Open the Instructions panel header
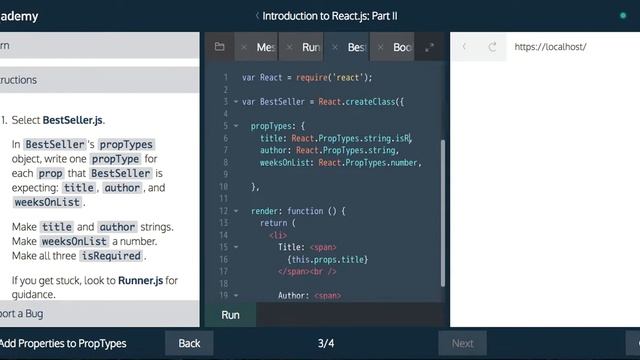This screenshot has height=360, width=640. tap(100, 80)
